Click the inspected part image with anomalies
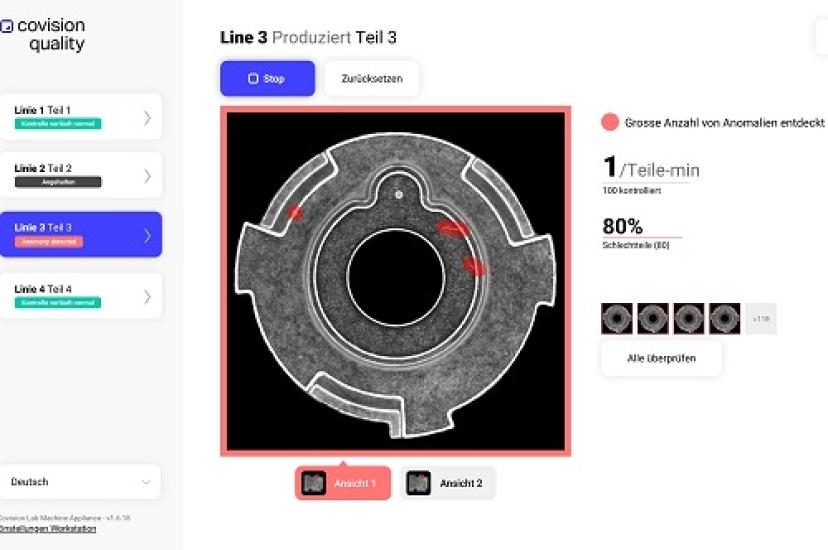Image resolution: width=828 pixels, height=550 pixels. [x=396, y=281]
